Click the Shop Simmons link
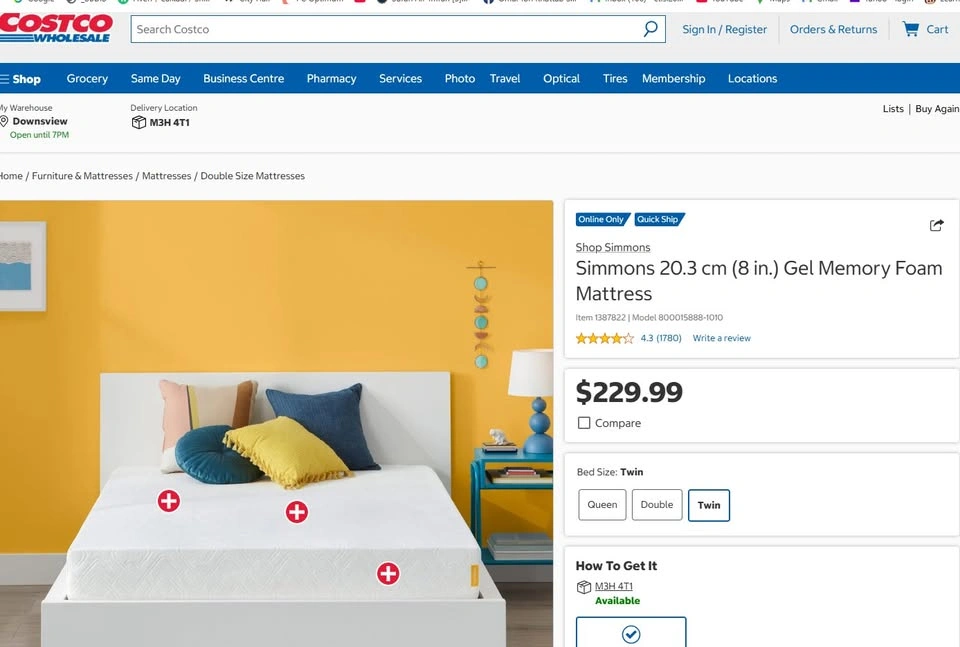Viewport: 960px width, 647px height. [x=613, y=247]
